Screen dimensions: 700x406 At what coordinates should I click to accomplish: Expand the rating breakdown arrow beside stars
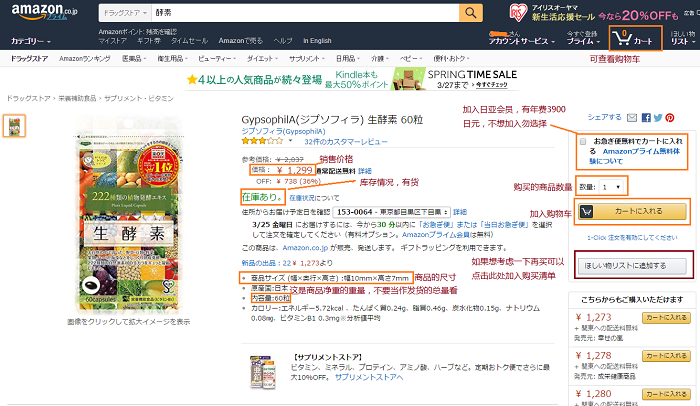tap(290, 141)
